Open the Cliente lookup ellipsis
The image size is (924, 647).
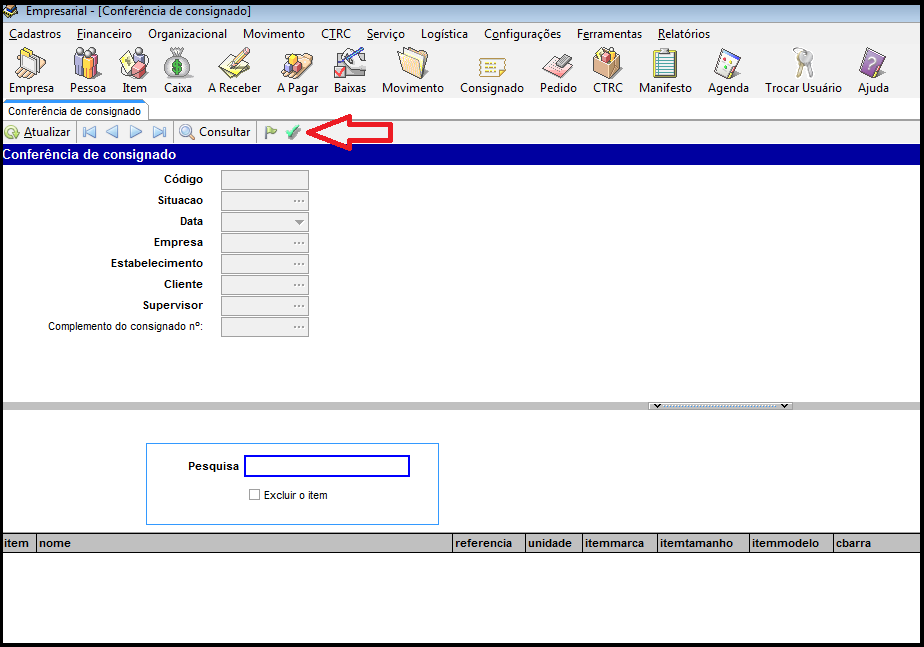coord(299,285)
